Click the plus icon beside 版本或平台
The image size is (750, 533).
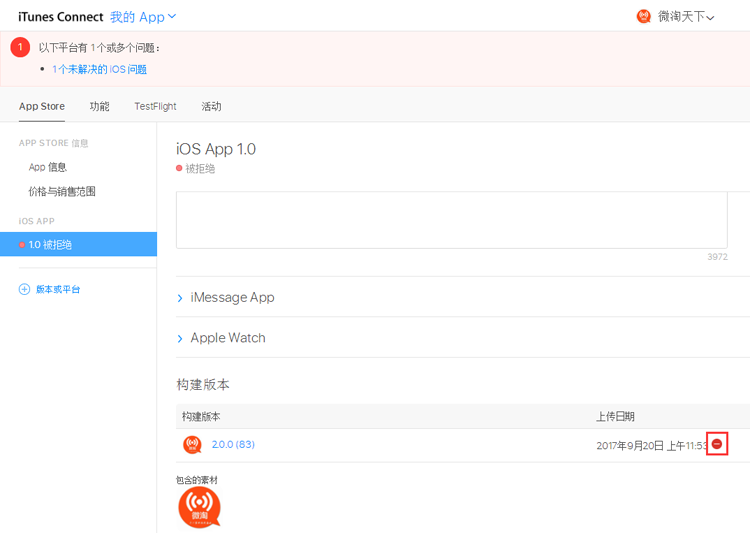point(24,289)
